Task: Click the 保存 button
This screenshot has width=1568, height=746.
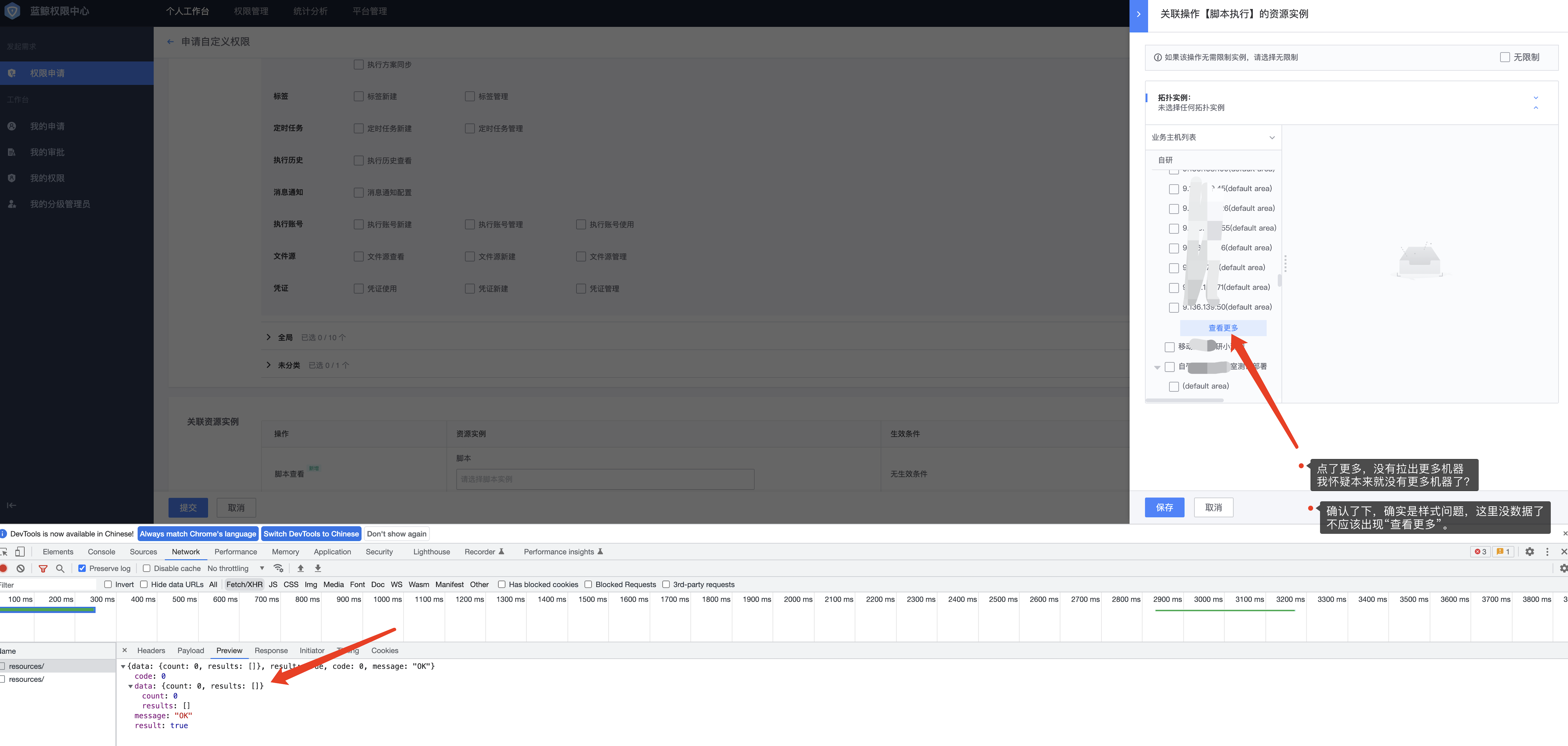Action: tap(1164, 508)
